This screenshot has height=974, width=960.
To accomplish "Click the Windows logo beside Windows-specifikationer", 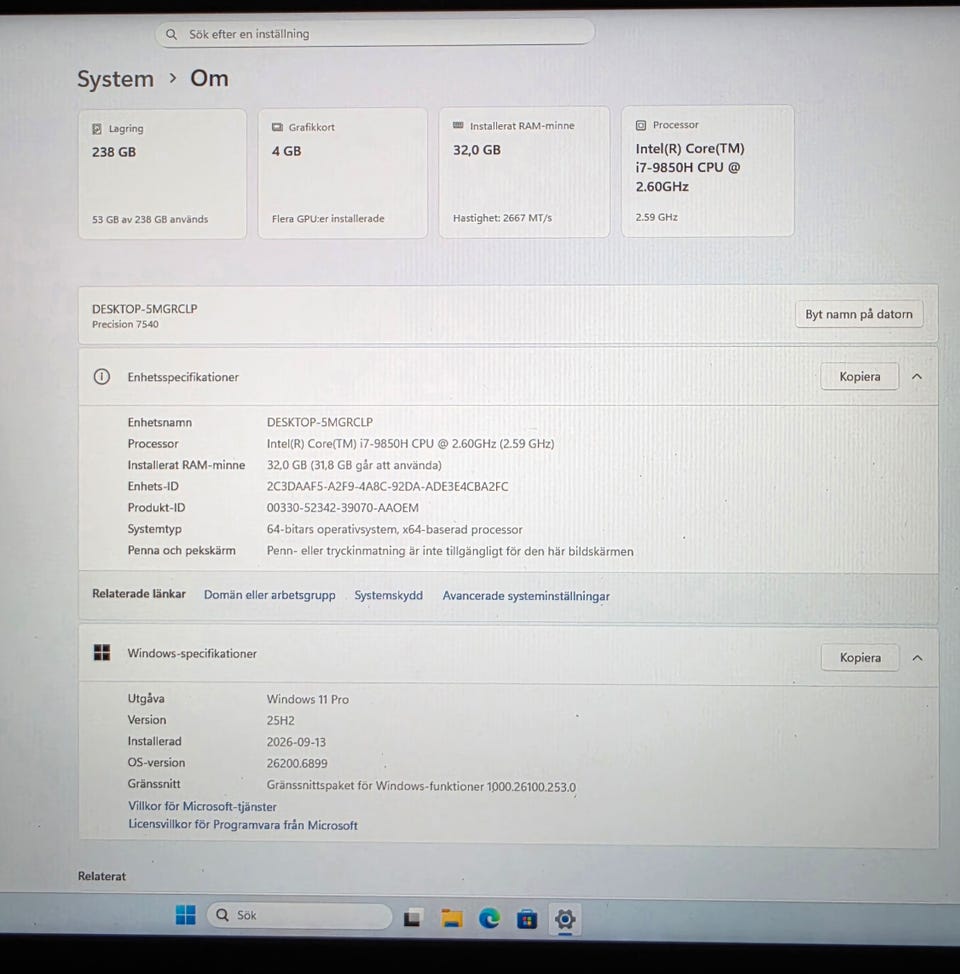I will tap(102, 652).
